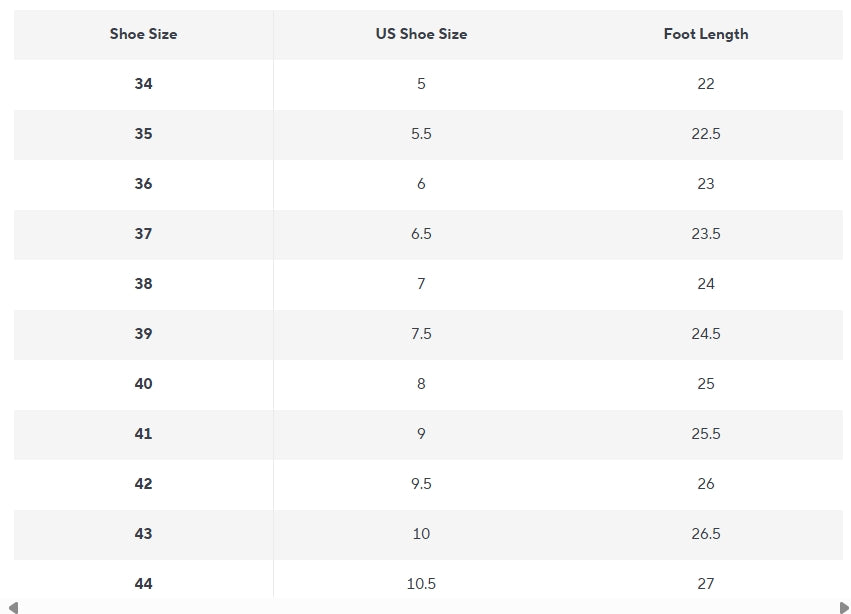This screenshot has height=614, width=851.
Task: Click US shoe size 7.5 cell
Action: point(421,334)
